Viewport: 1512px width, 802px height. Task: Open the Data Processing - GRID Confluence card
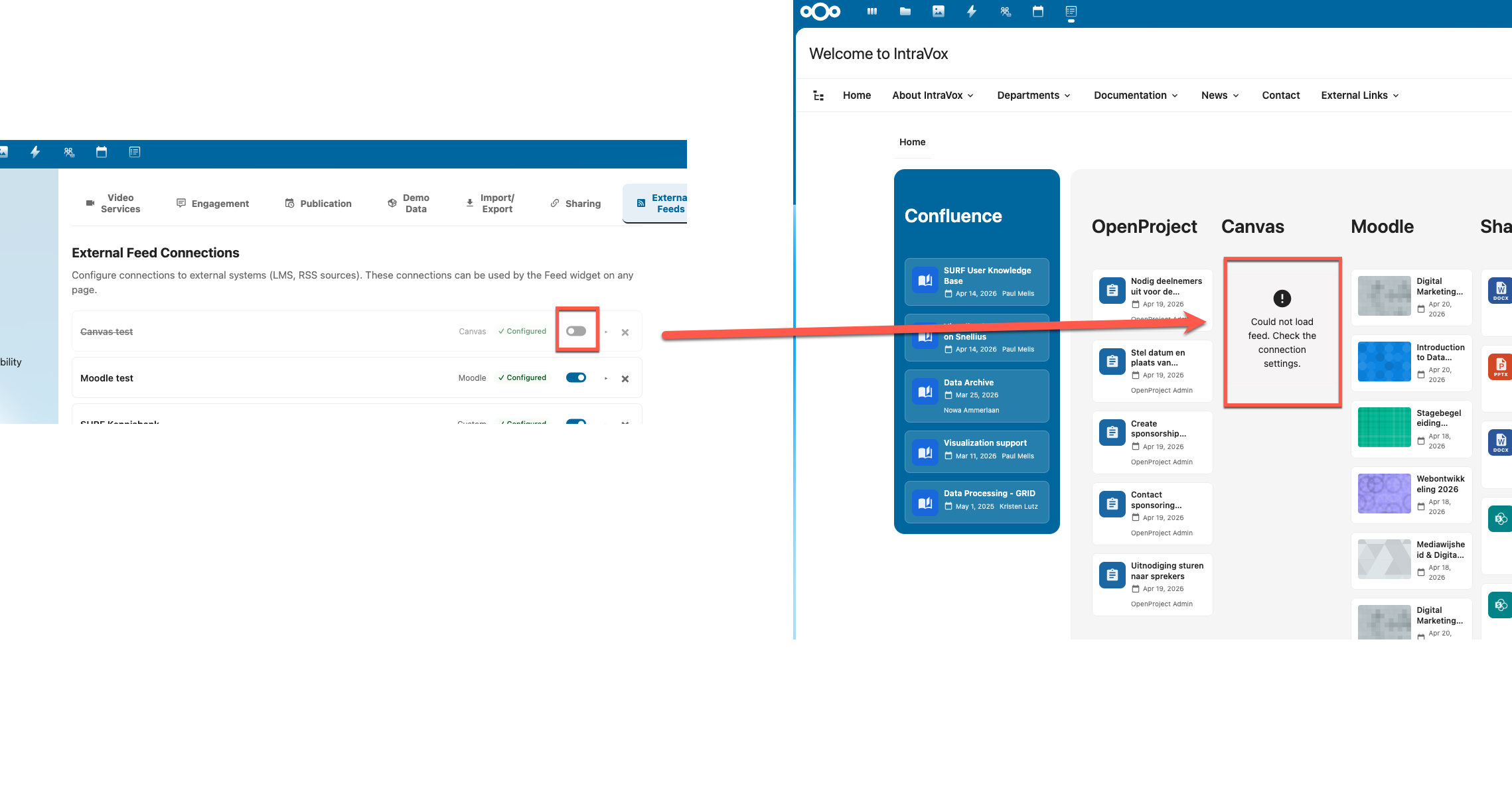(977, 502)
